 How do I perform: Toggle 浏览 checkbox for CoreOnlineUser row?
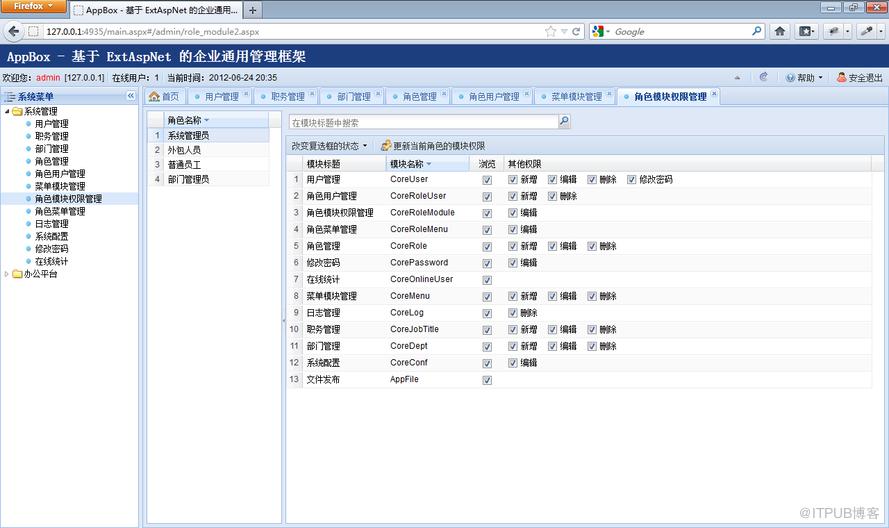(x=487, y=280)
